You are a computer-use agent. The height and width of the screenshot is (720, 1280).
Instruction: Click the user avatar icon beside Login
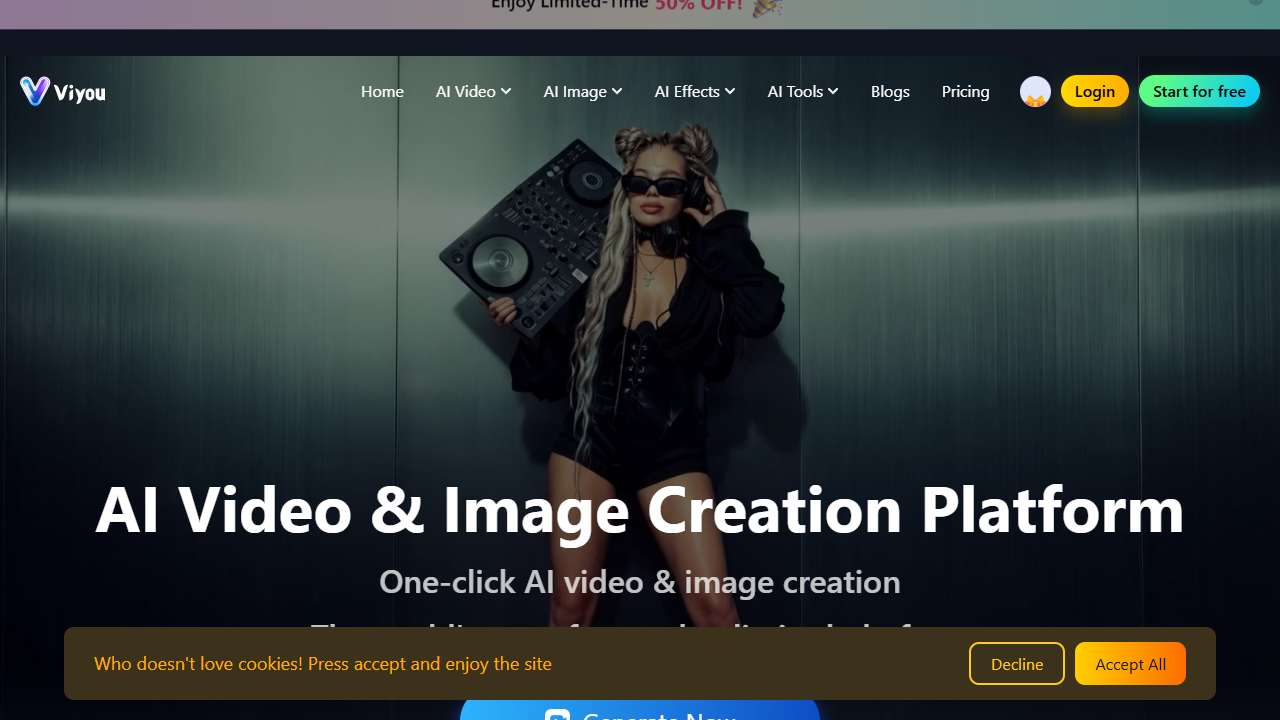coord(1035,92)
